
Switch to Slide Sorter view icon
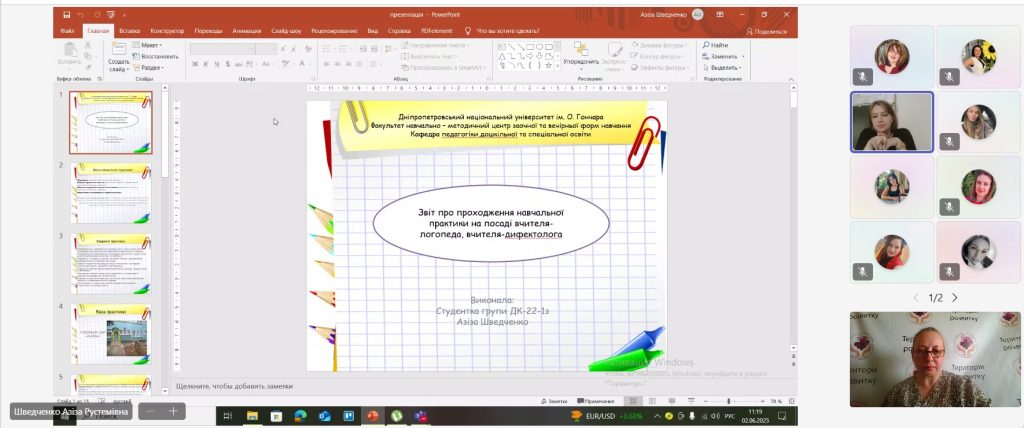click(x=652, y=401)
